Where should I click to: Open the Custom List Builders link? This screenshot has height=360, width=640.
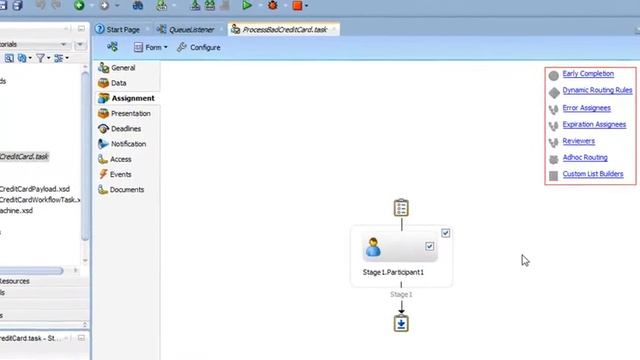(593, 174)
